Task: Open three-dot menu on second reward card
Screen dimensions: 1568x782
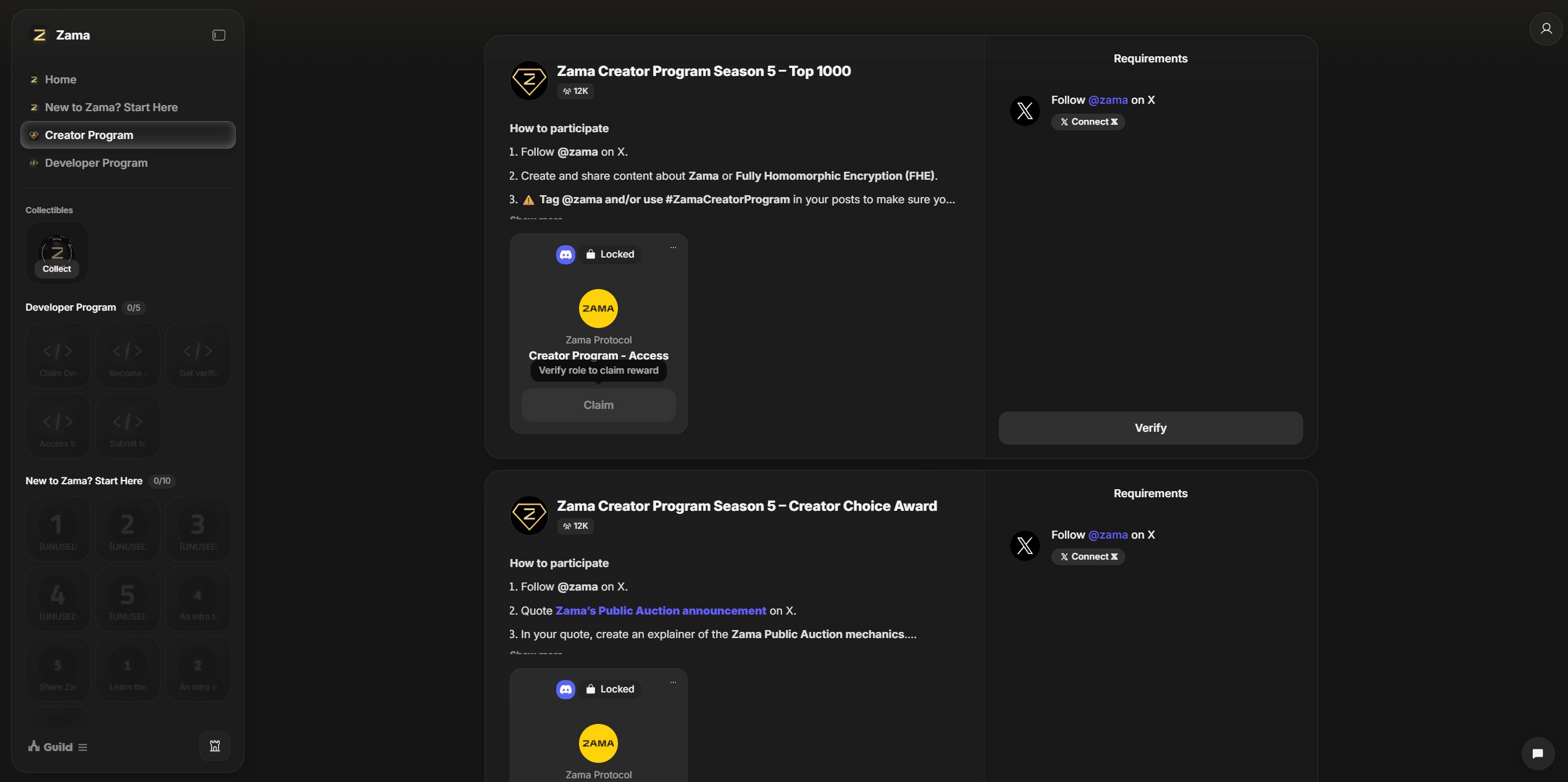Action: click(x=673, y=683)
